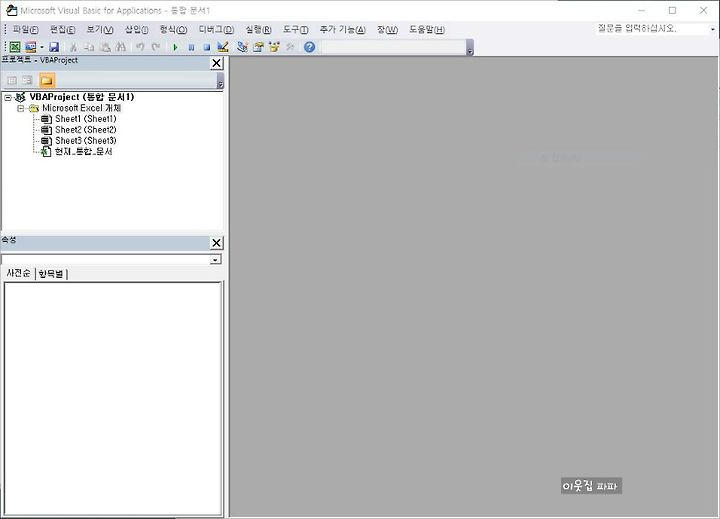Click the Save toolbar icon
The height and width of the screenshot is (519, 720).
coord(54,47)
